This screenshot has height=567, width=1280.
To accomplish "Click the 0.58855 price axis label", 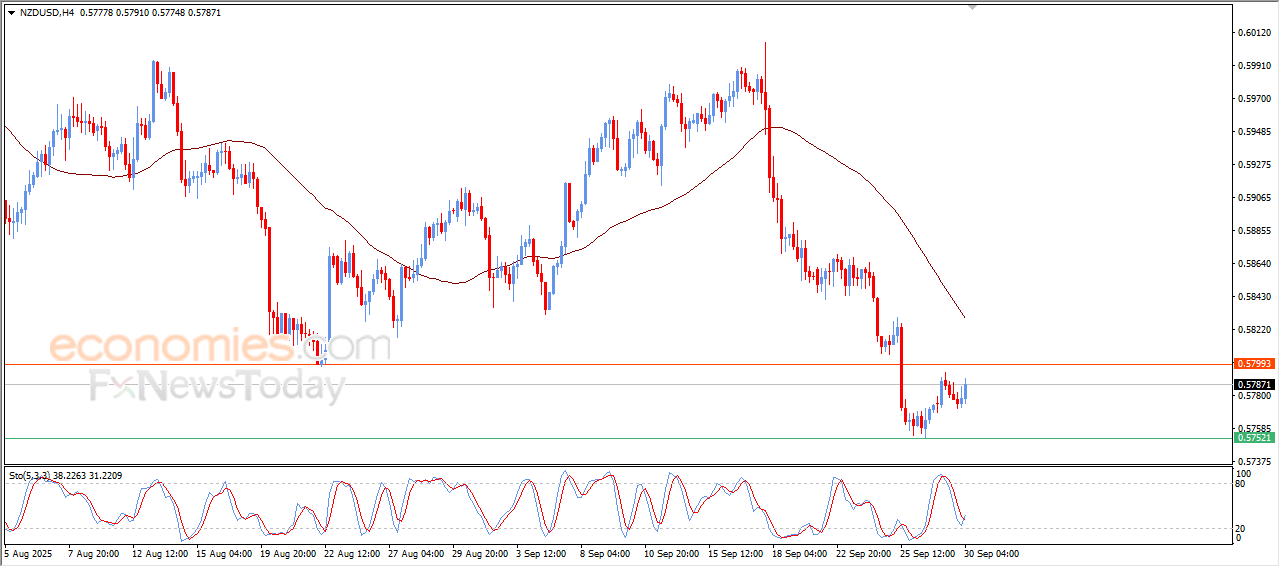I will [x=1254, y=231].
